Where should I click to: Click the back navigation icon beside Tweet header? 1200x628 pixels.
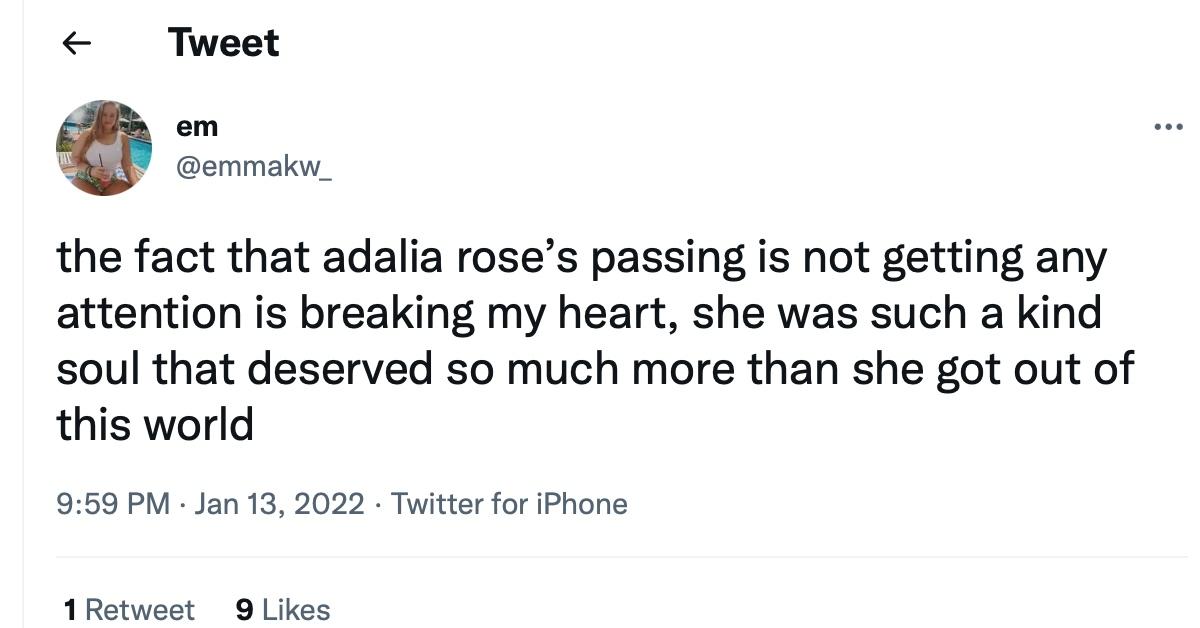coord(75,42)
